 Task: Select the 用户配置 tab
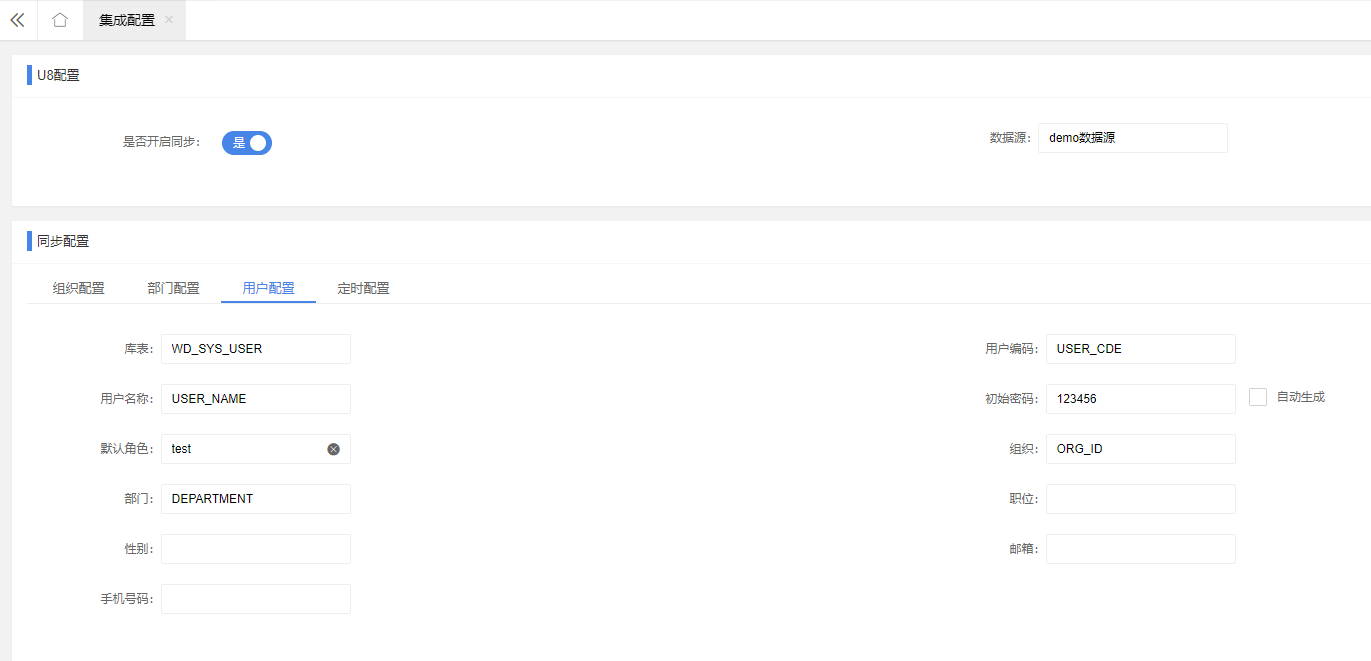268,288
